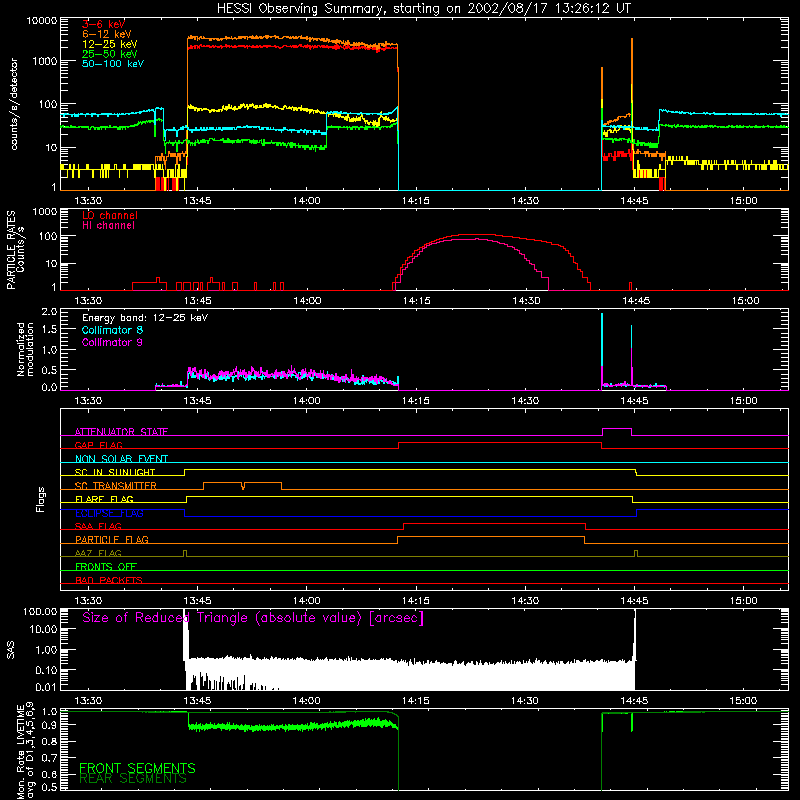Click the bright green FRONT SEGMENTS label
Viewport: 800px width, 800px height.
tap(137, 768)
